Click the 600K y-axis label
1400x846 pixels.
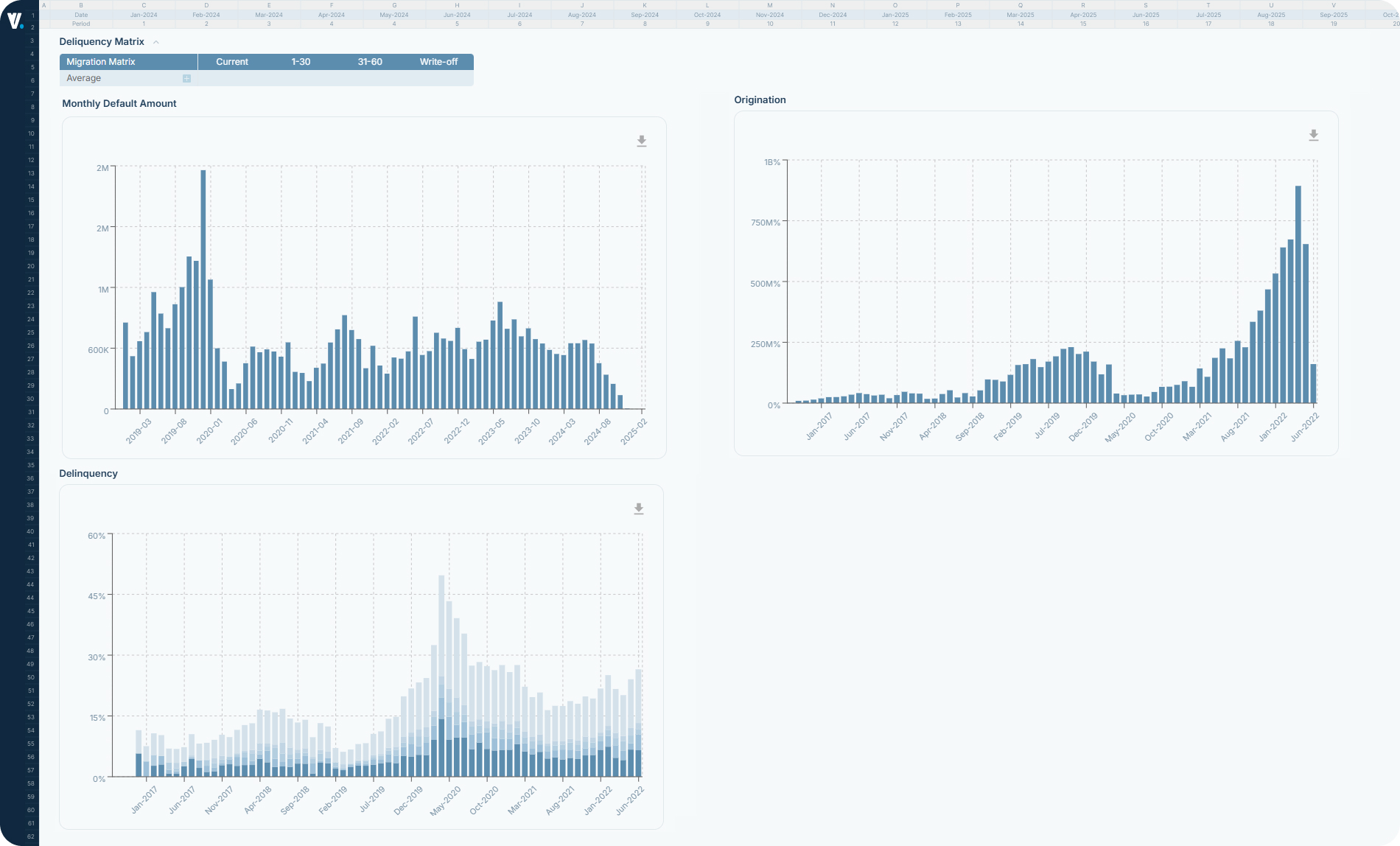click(x=98, y=350)
